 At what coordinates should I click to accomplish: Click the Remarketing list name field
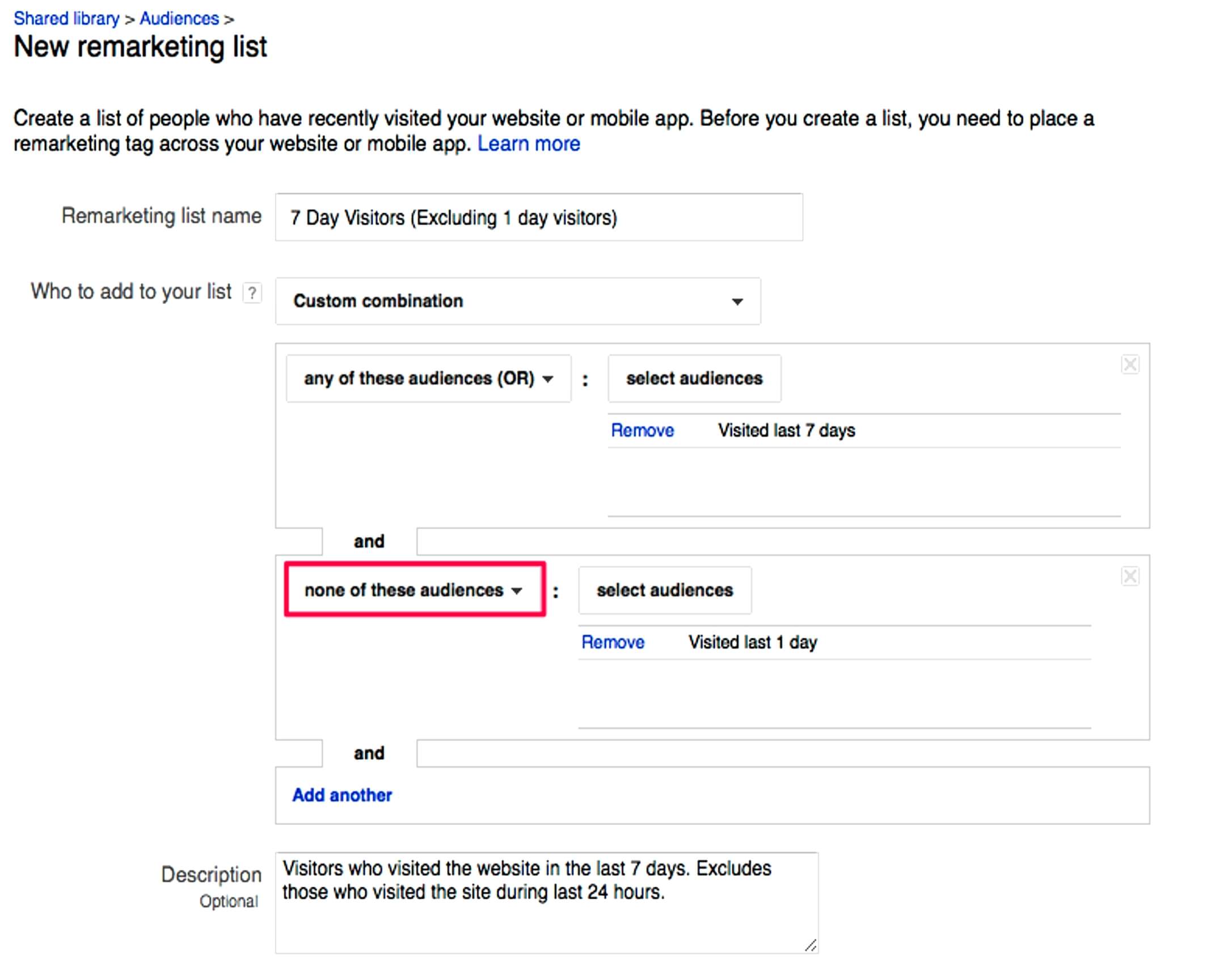click(x=539, y=218)
